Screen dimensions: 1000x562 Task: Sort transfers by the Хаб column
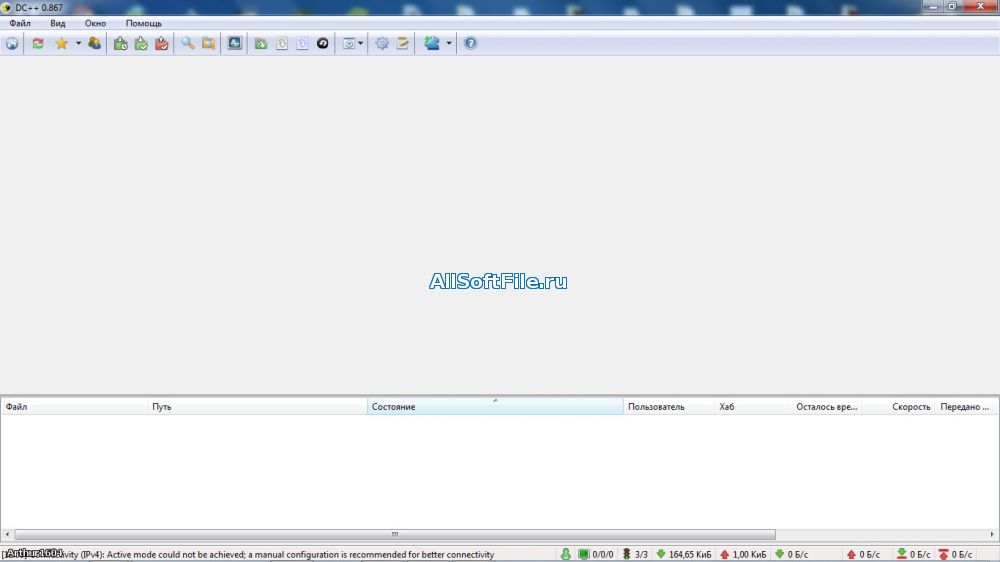click(753, 406)
